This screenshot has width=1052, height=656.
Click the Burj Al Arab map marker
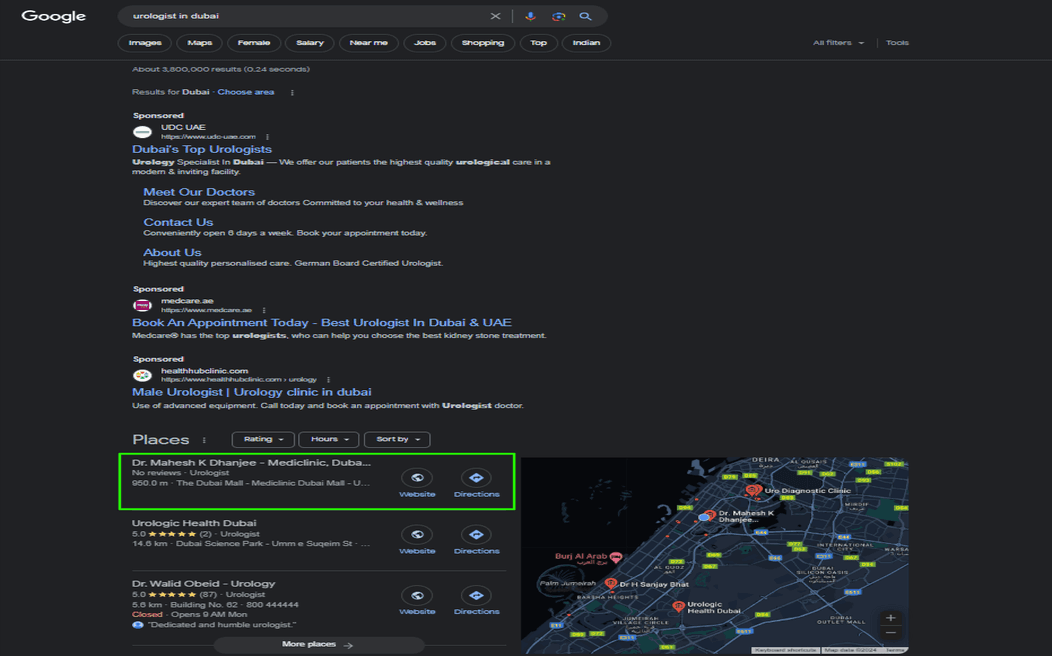(x=616, y=557)
